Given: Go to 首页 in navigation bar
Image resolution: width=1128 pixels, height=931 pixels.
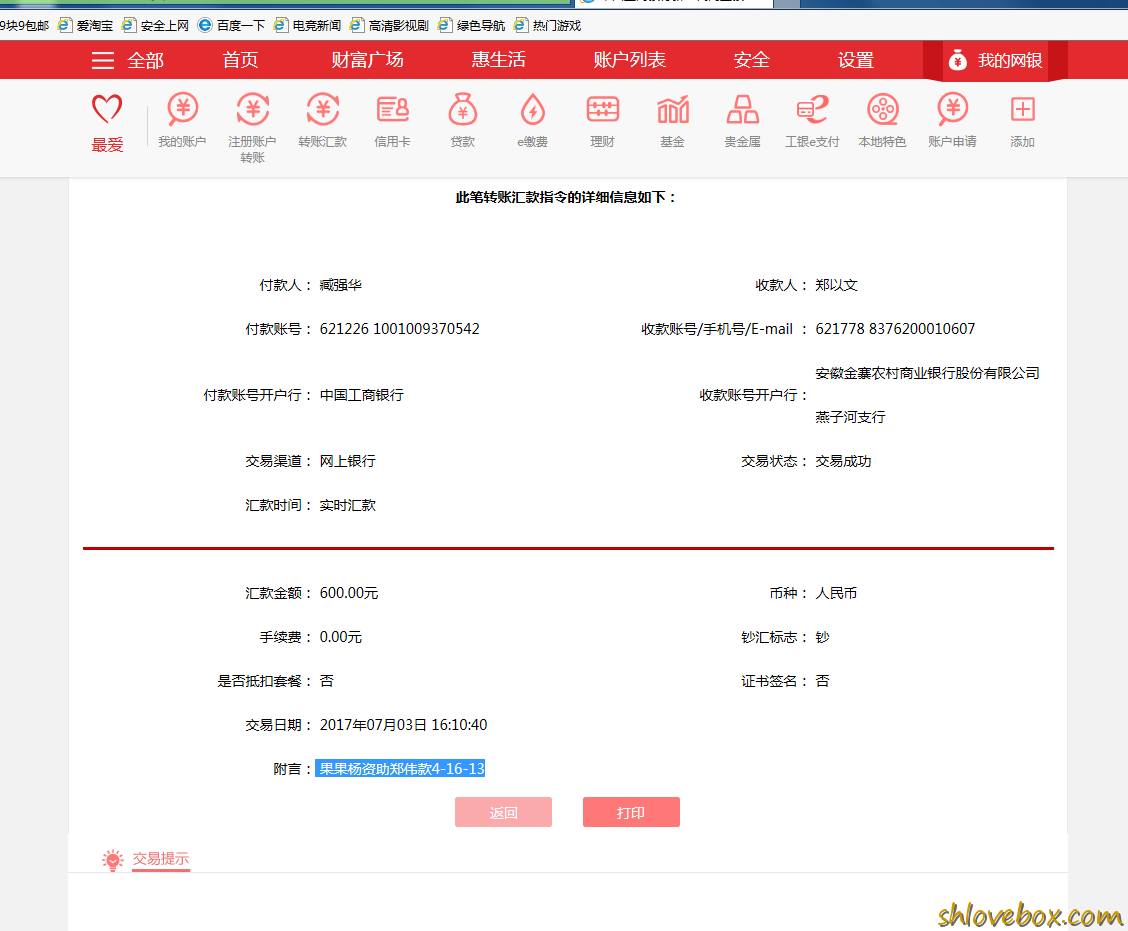Looking at the screenshot, I should (240, 60).
